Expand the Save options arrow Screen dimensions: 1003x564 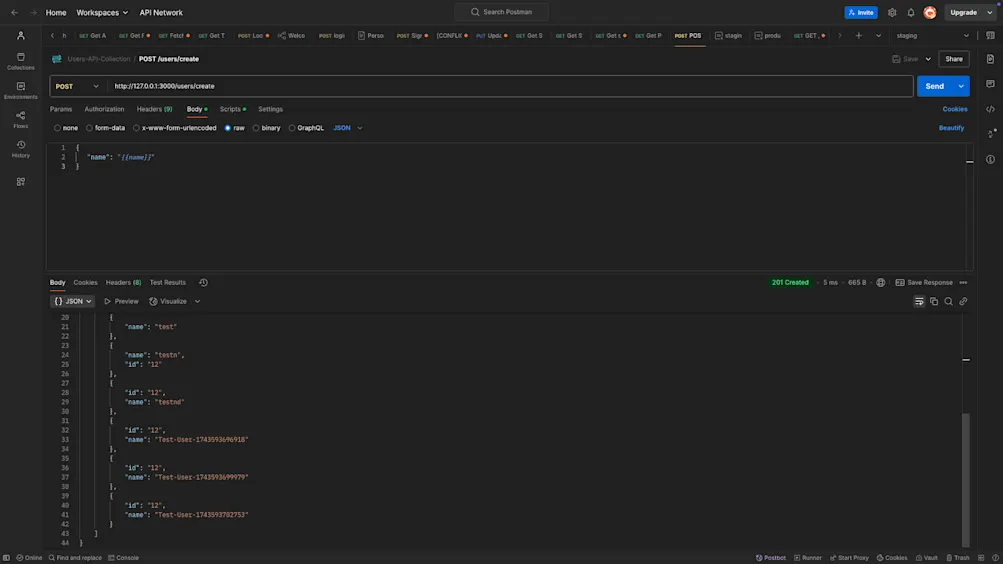point(928,59)
